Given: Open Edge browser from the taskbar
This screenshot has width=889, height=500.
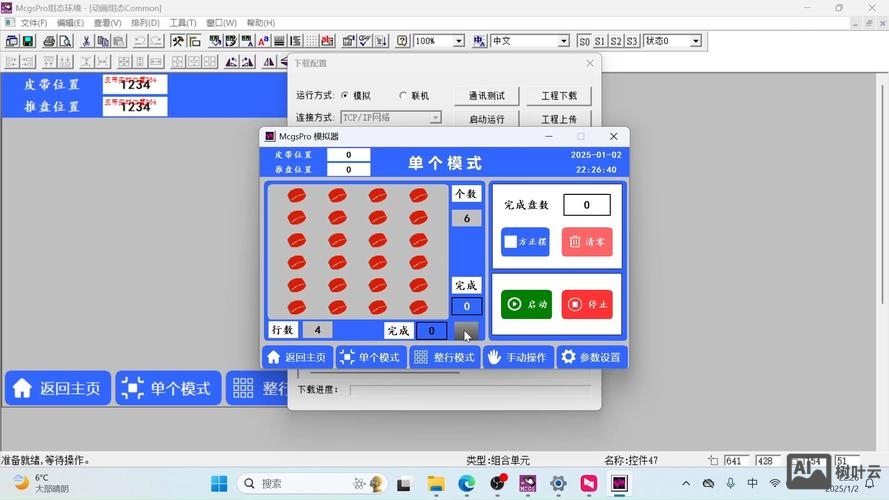Looking at the screenshot, I should (x=467, y=484).
